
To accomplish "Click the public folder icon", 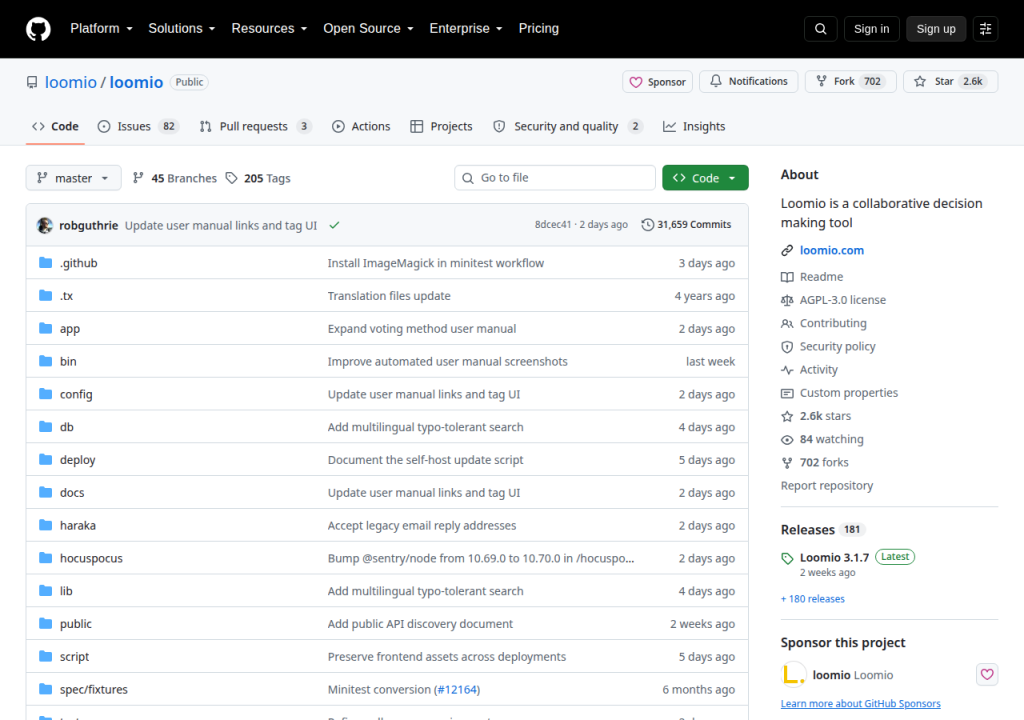I will pyautogui.click(x=45, y=623).
